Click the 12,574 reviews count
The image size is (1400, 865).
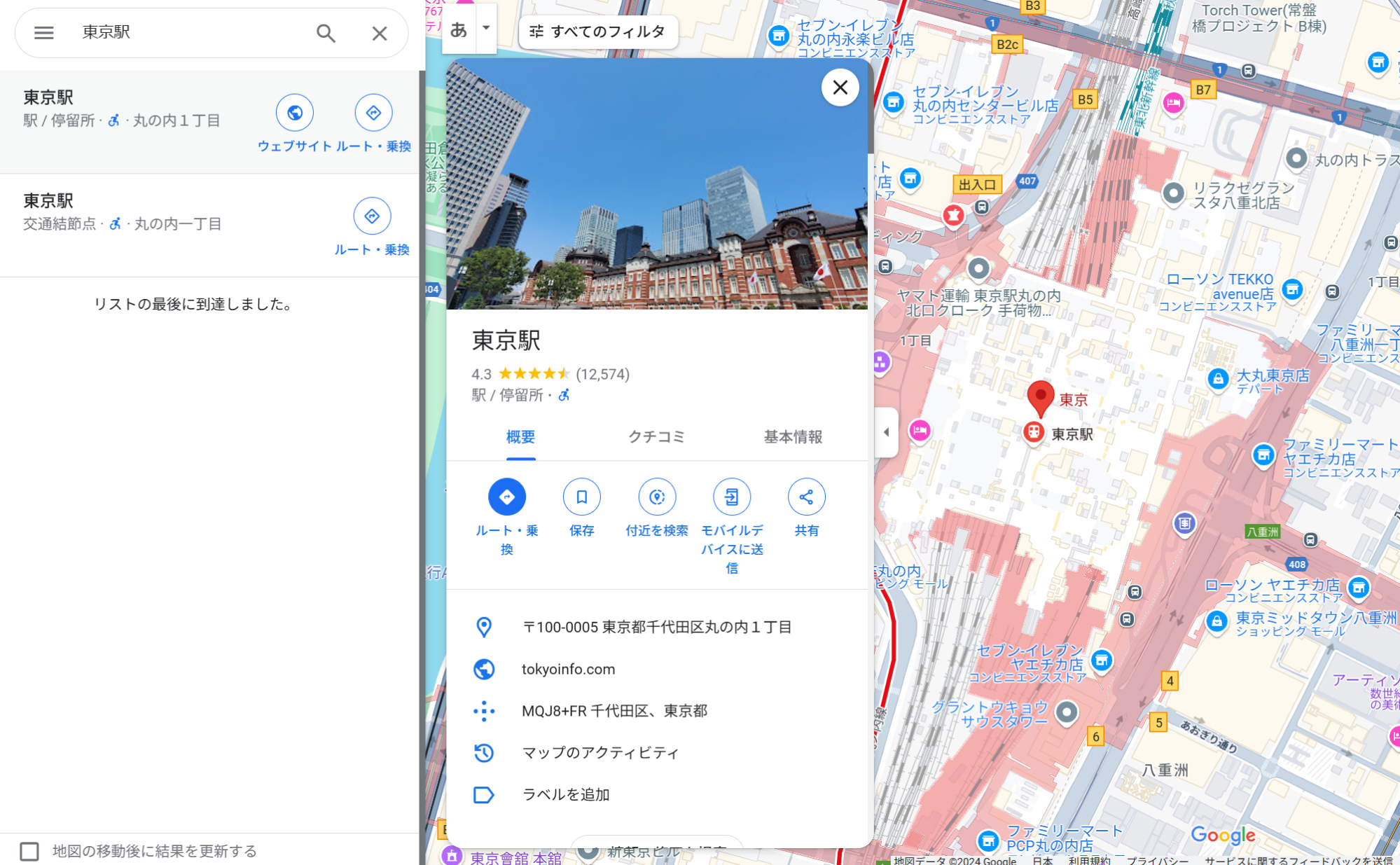pos(603,374)
